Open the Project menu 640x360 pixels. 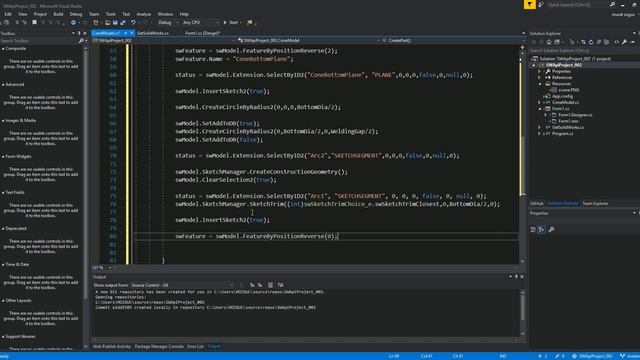point(40,14)
